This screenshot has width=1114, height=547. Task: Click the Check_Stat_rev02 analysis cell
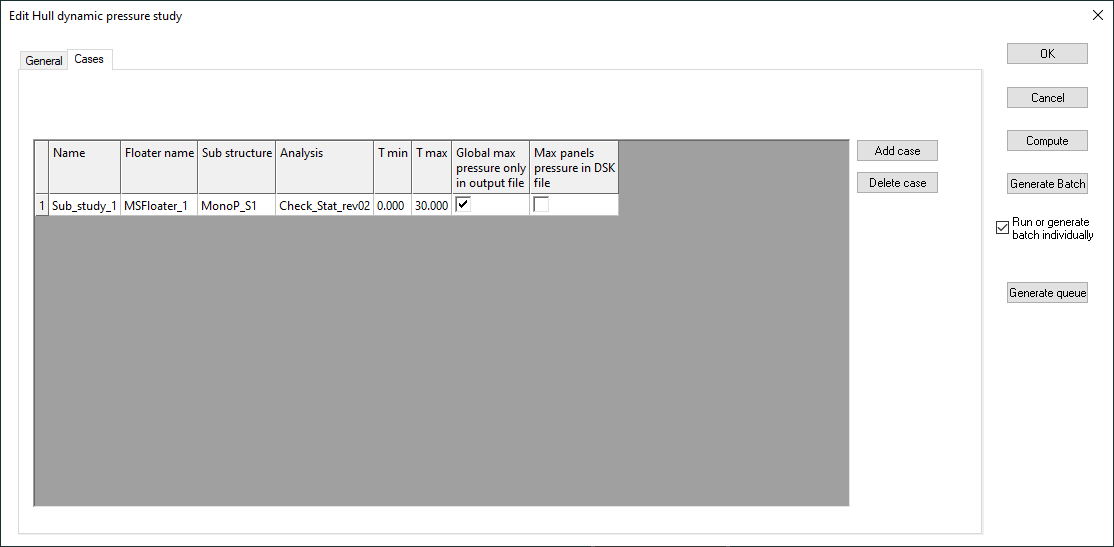(x=325, y=205)
